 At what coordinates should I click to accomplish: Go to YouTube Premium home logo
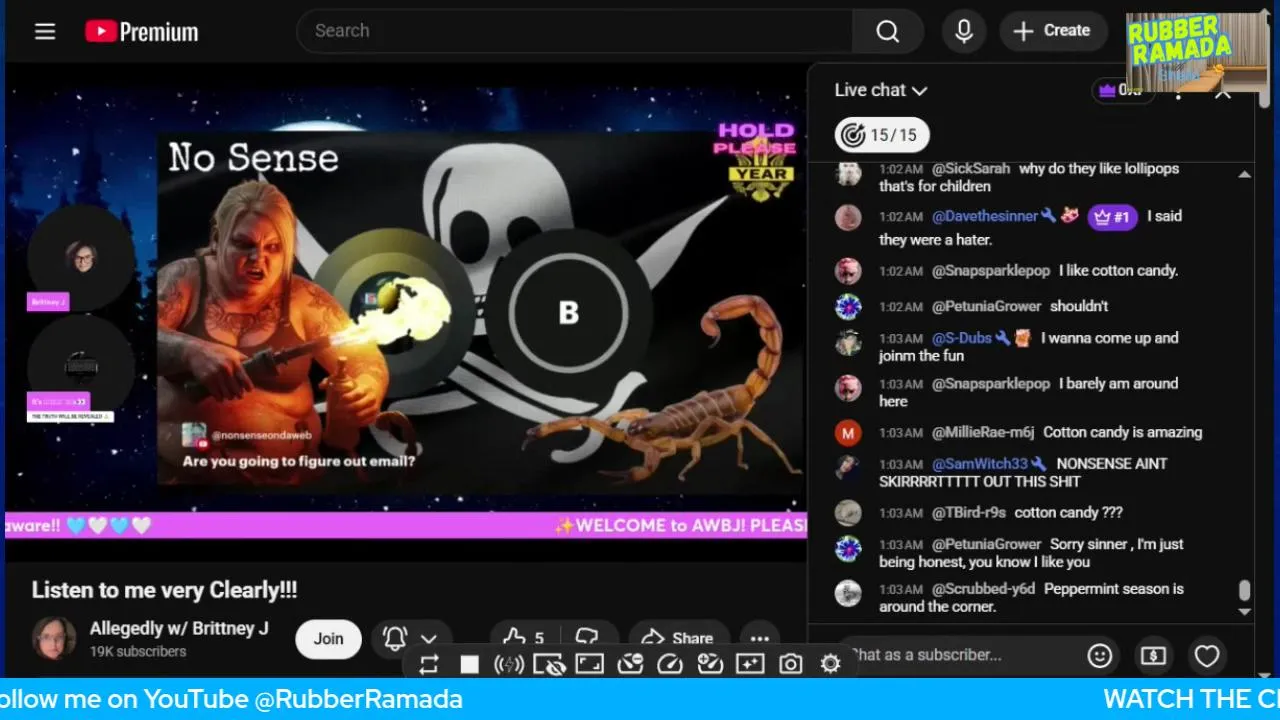coord(141,32)
